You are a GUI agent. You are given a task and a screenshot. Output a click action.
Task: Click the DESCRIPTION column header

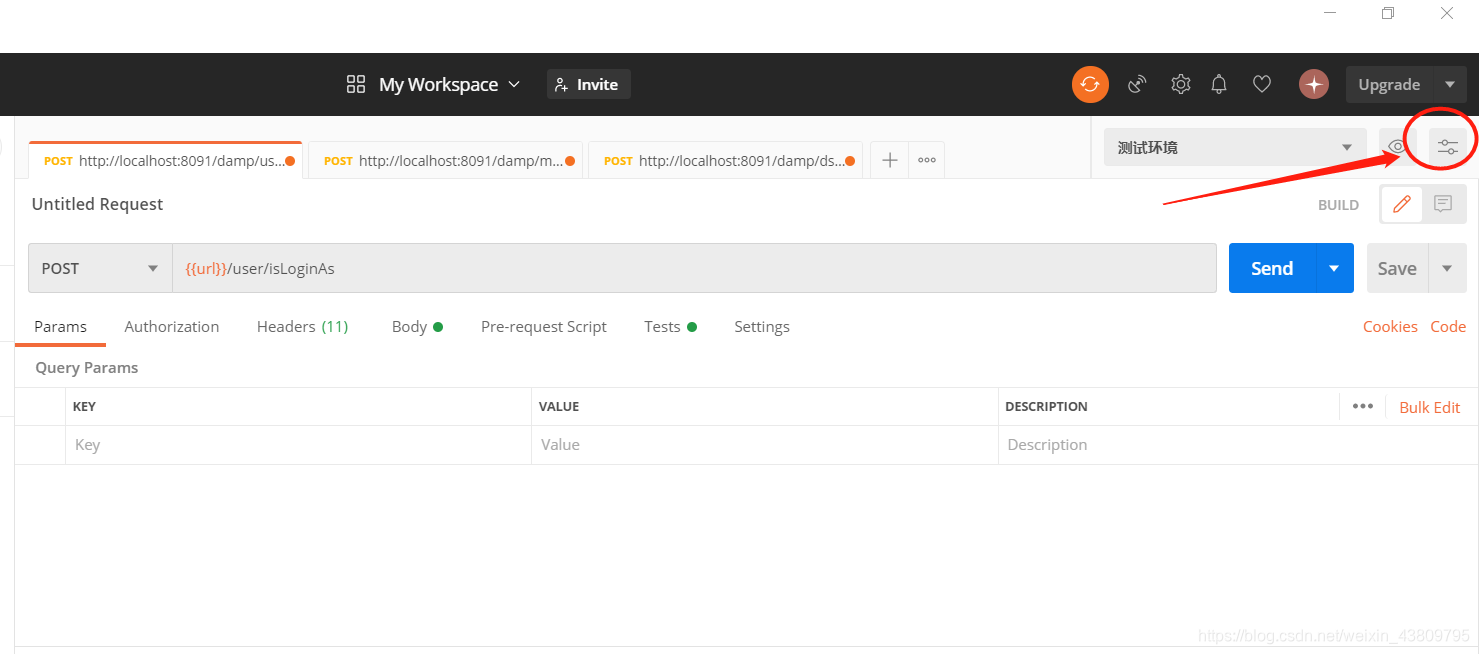(1046, 407)
